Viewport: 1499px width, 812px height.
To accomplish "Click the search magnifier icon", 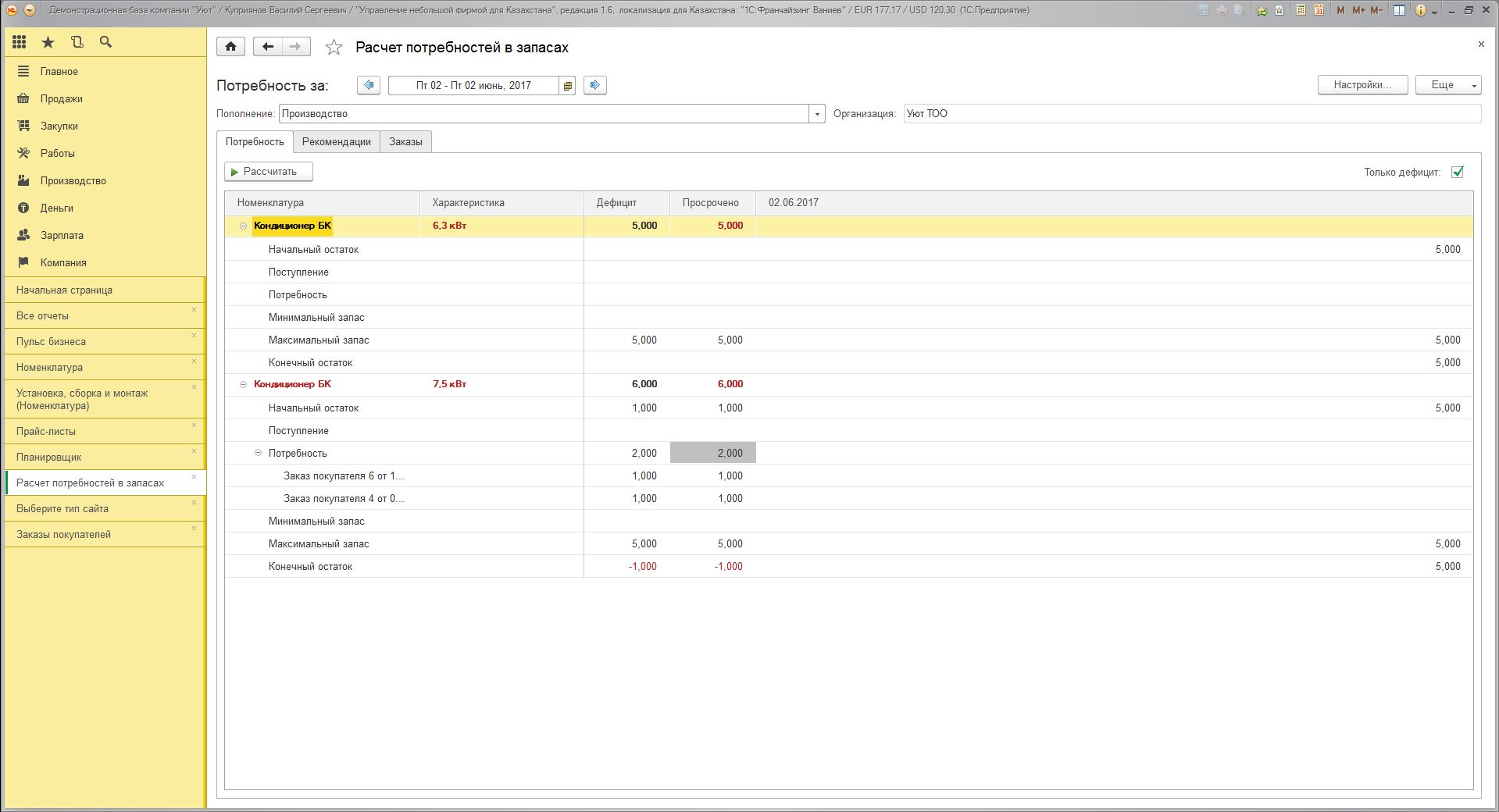I will click(105, 42).
